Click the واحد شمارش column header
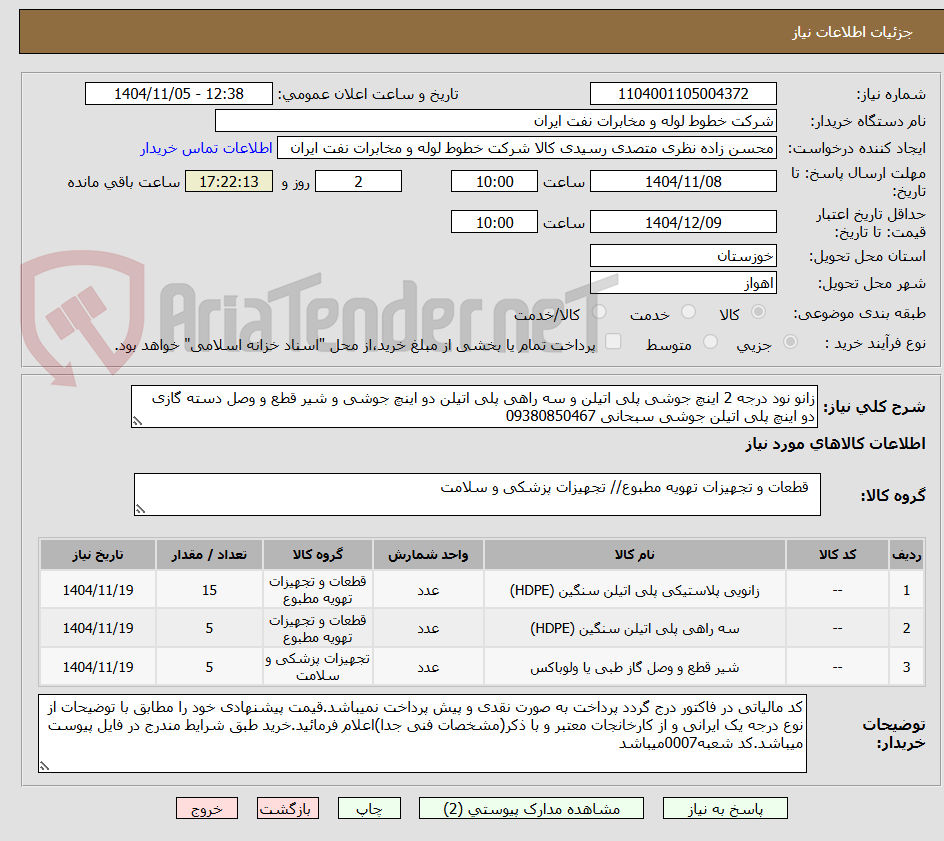944x841 pixels. point(428,554)
